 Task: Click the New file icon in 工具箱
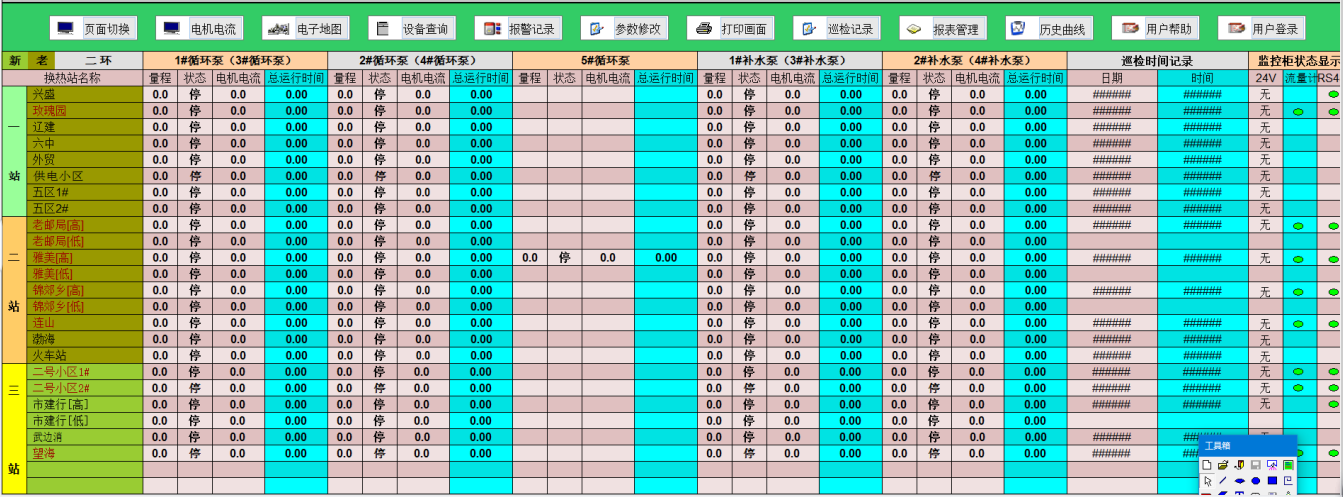coord(1207,465)
